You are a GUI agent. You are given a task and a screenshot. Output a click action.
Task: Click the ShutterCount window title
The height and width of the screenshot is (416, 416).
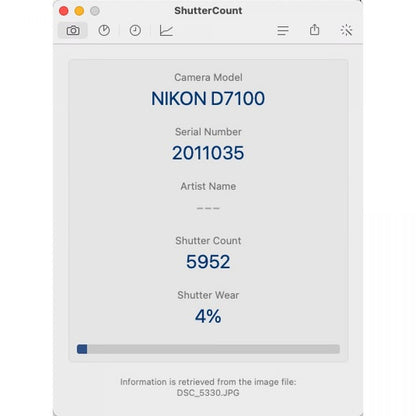(208, 11)
